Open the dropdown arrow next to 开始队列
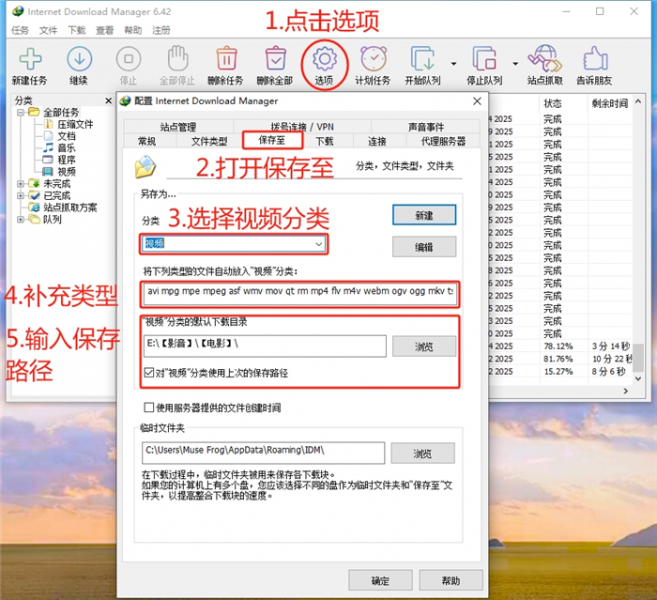657x600 pixels. [x=454, y=64]
